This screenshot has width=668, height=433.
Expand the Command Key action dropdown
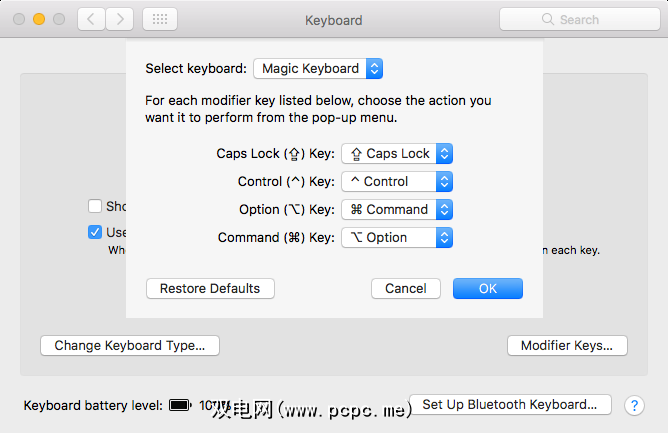tap(397, 237)
